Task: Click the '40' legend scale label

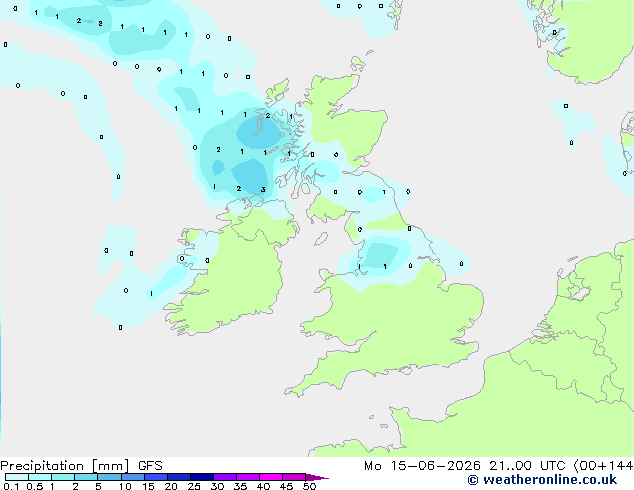Action: (x=263, y=486)
